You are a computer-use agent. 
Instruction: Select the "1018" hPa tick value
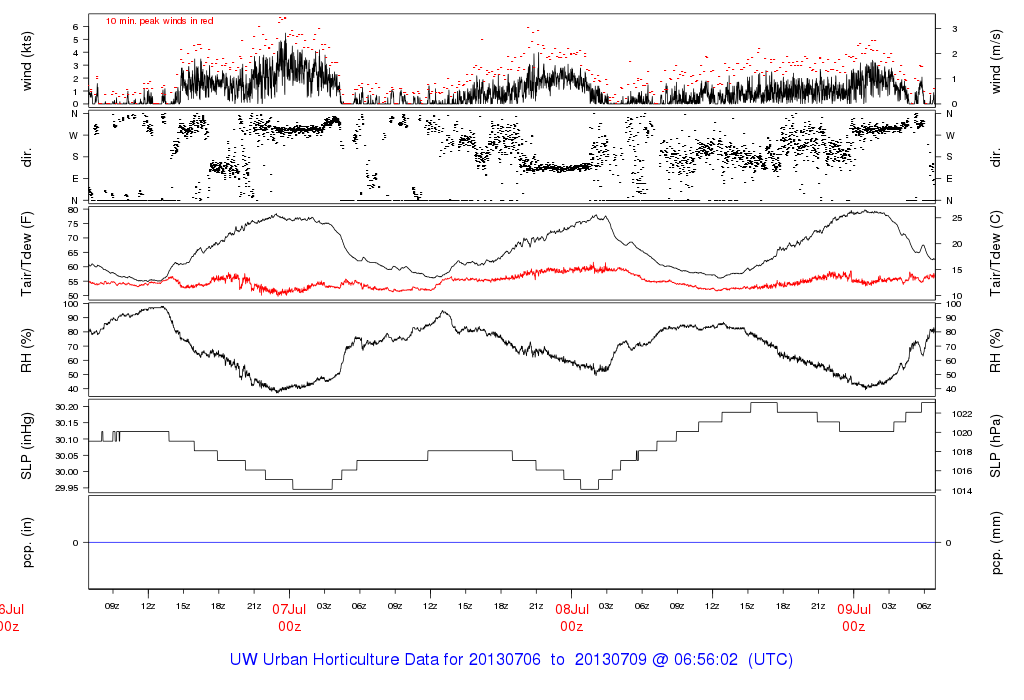click(962, 452)
